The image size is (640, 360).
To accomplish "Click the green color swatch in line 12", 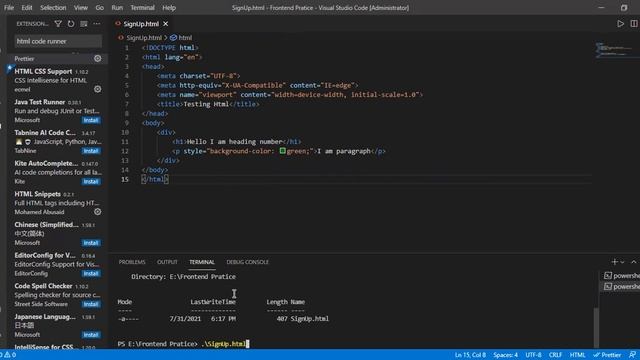I will [282, 151].
